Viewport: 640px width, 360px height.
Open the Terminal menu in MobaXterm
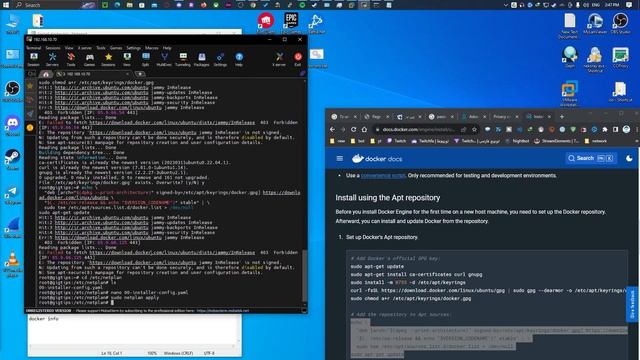coord(33,48)
